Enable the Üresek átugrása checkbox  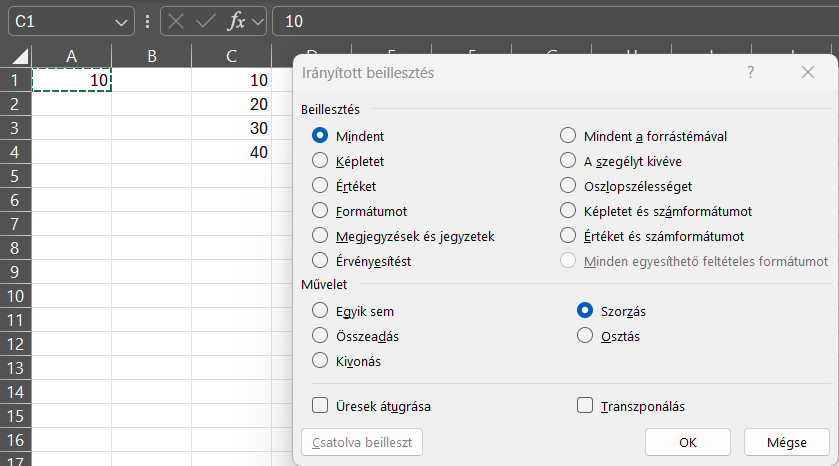click(320, 406)
